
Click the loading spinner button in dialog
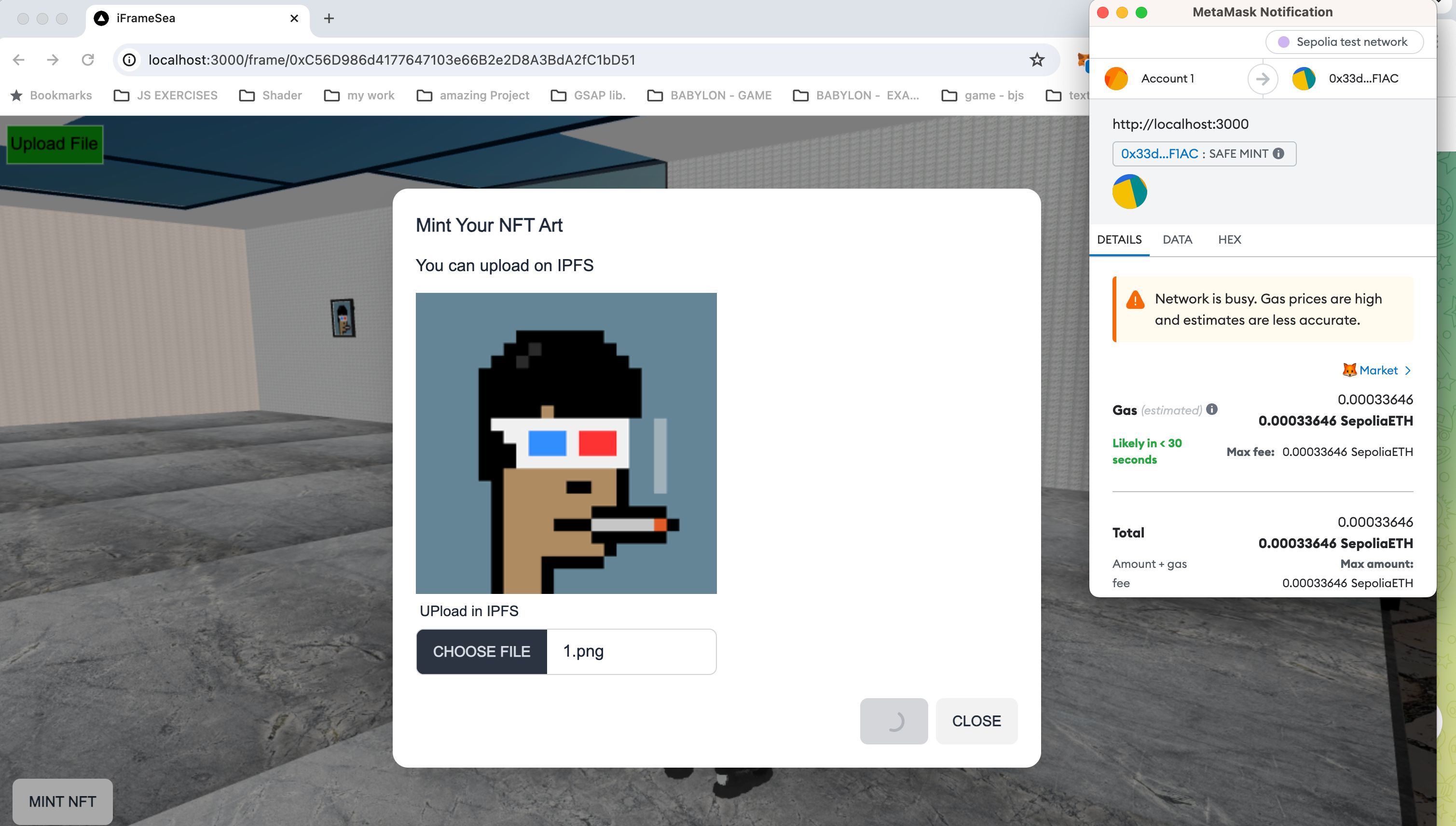coord(894,720)
